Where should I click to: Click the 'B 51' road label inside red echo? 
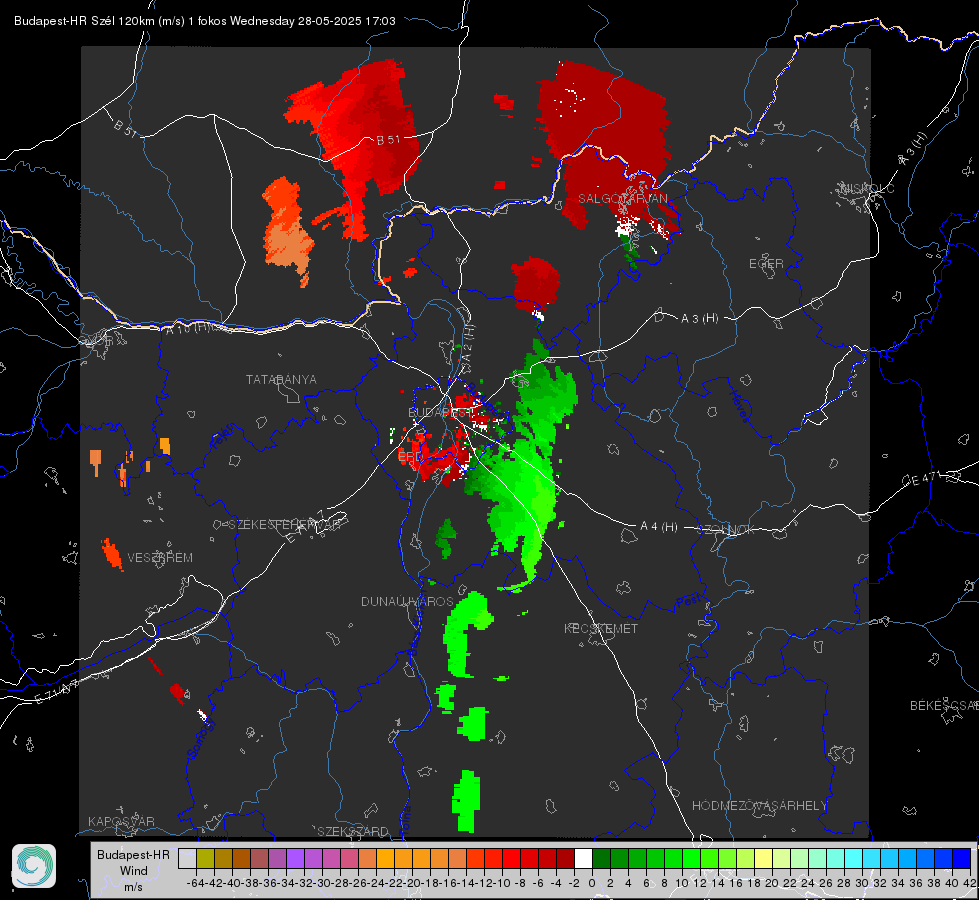(x=388, y=140)
